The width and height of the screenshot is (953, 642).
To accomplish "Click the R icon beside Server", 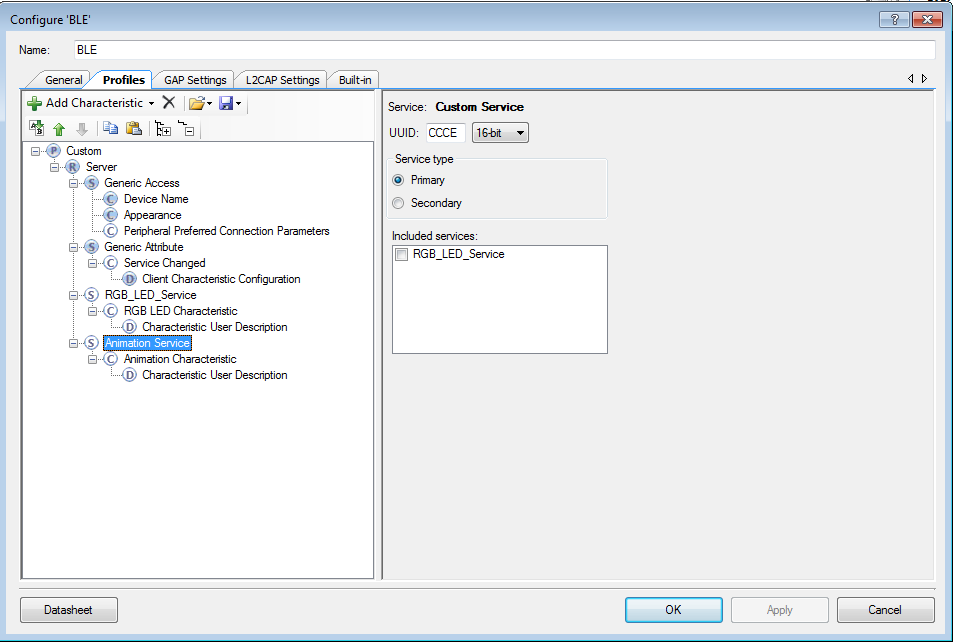I will pyautogui.click(x=72, y=167).
